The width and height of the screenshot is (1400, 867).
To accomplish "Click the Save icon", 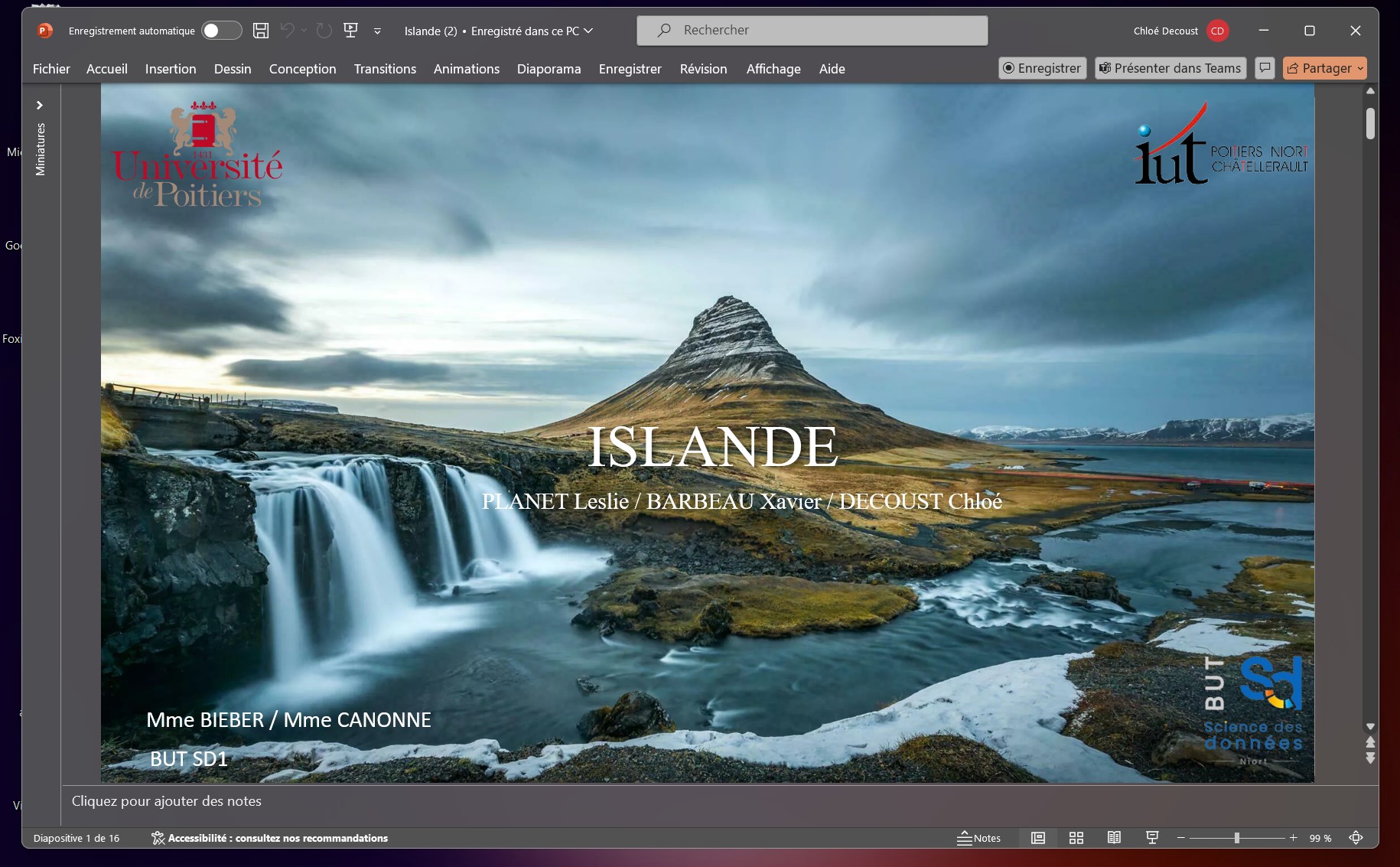I will pos(261,31).
